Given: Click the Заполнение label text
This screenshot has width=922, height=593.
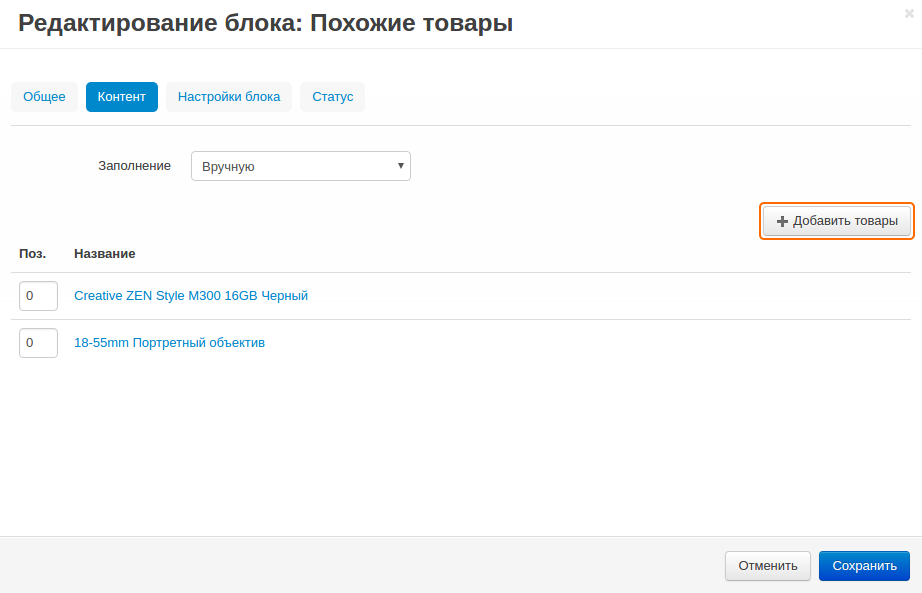Looking at the screenshot, I should tap(134, 165).
